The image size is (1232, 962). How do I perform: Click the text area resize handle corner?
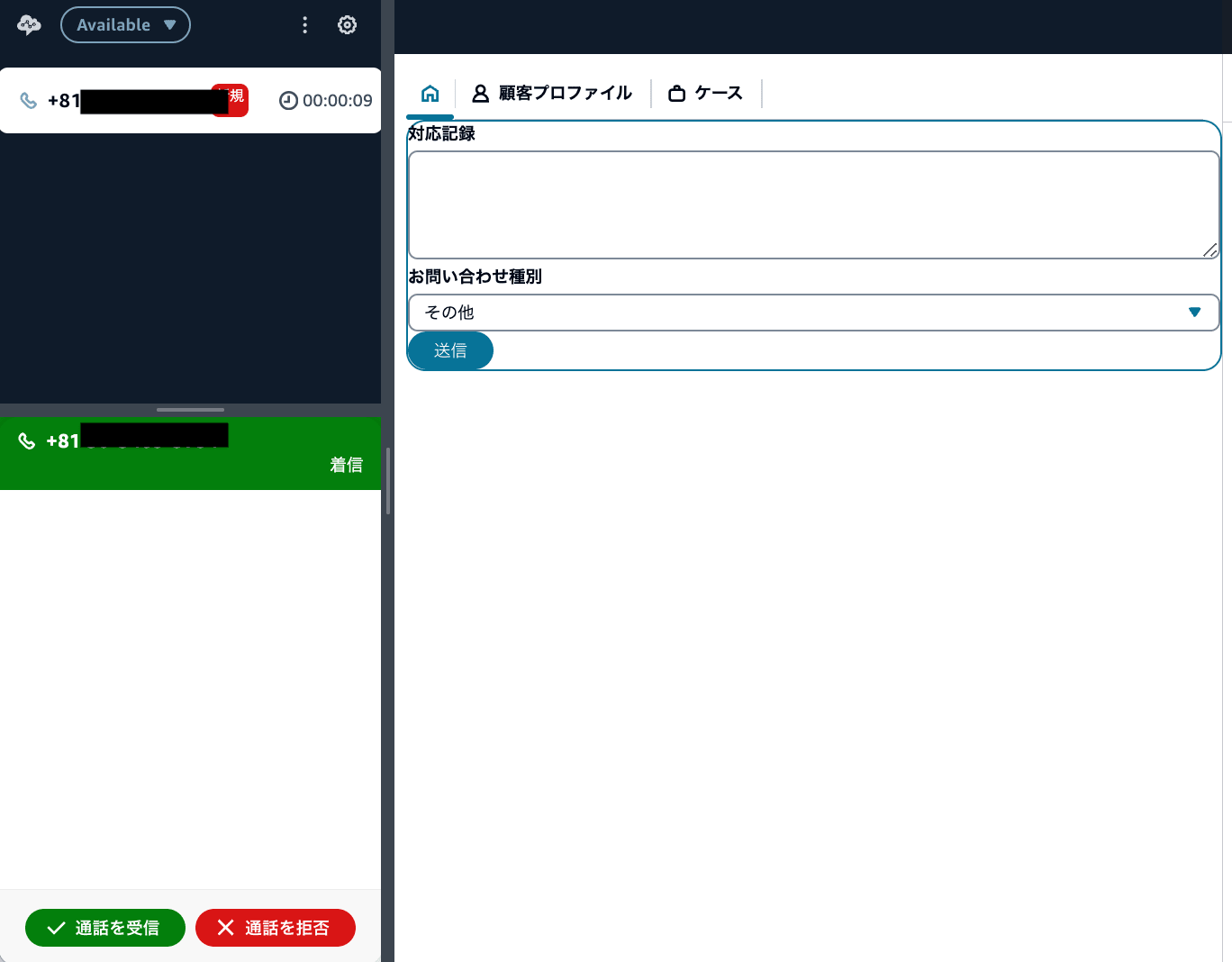(1210, 250)
